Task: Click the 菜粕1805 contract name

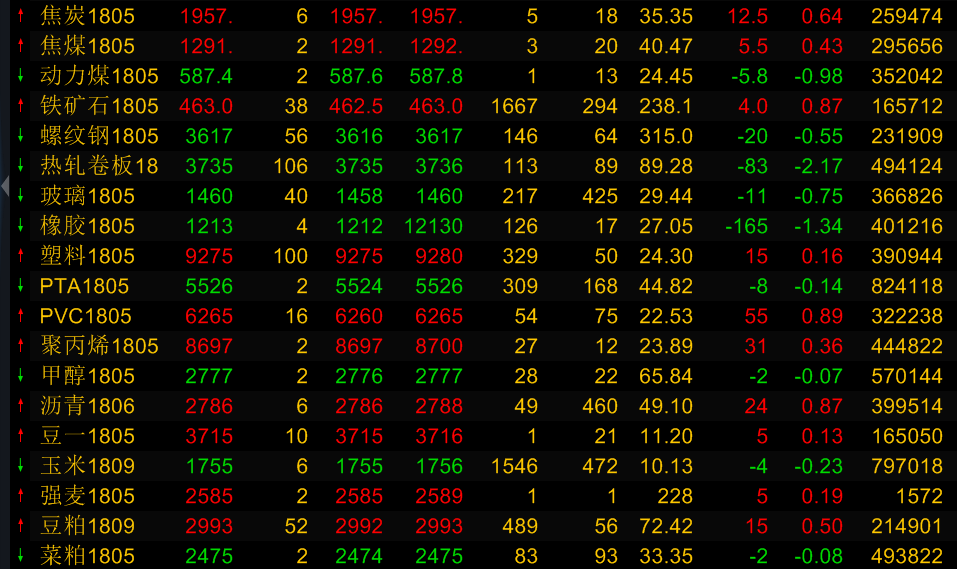Action: coord(87,556)
